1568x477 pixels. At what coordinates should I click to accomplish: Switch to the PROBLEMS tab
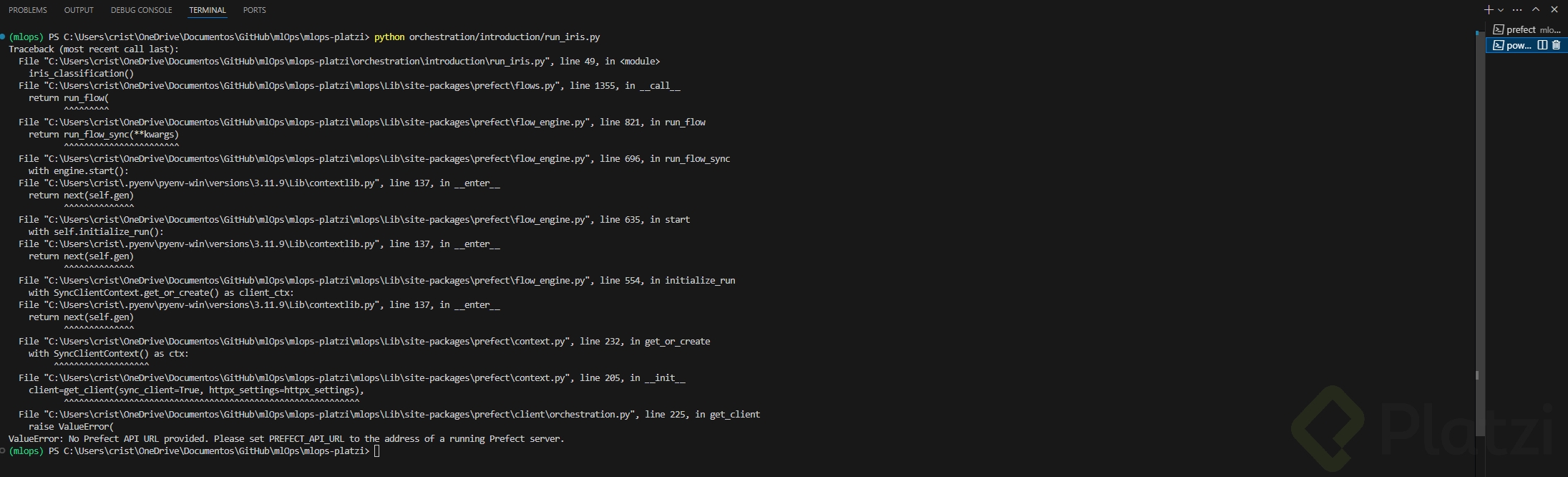pyautogui.click(x=28, y=10)
